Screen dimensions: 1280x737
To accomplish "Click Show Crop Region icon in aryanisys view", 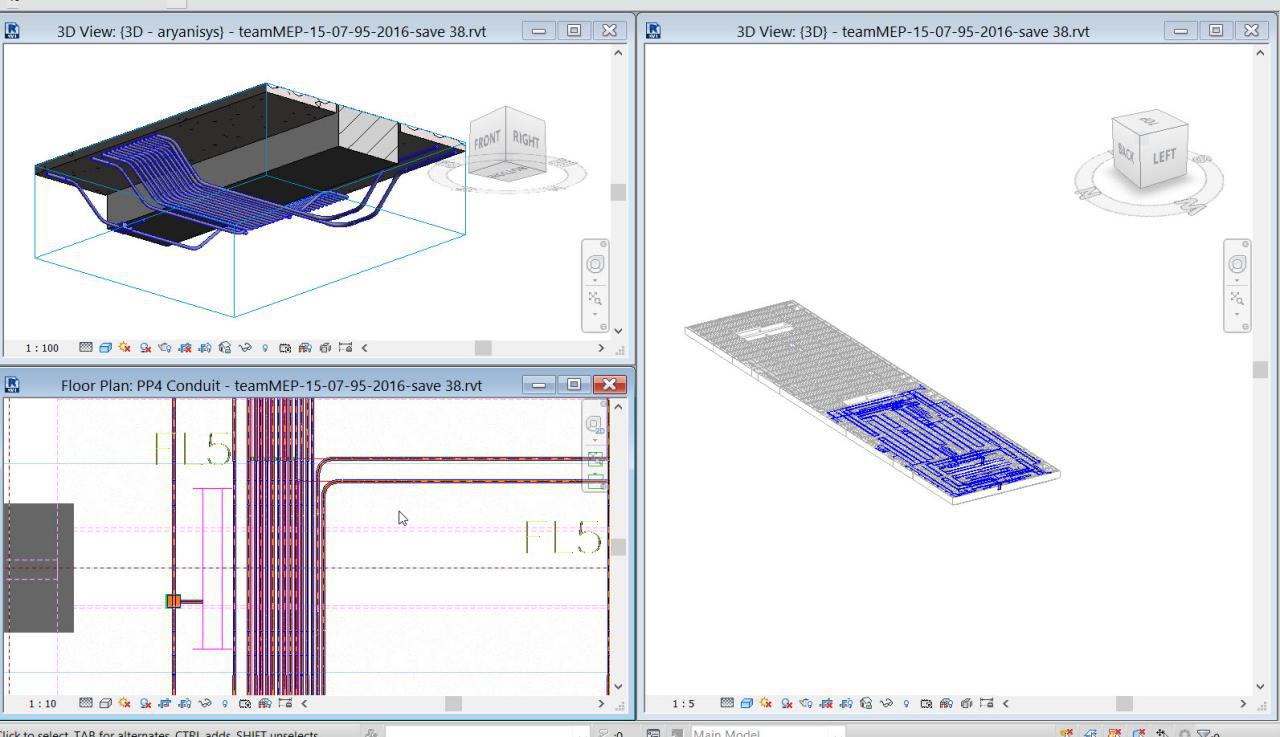I will tap(205, 348).
